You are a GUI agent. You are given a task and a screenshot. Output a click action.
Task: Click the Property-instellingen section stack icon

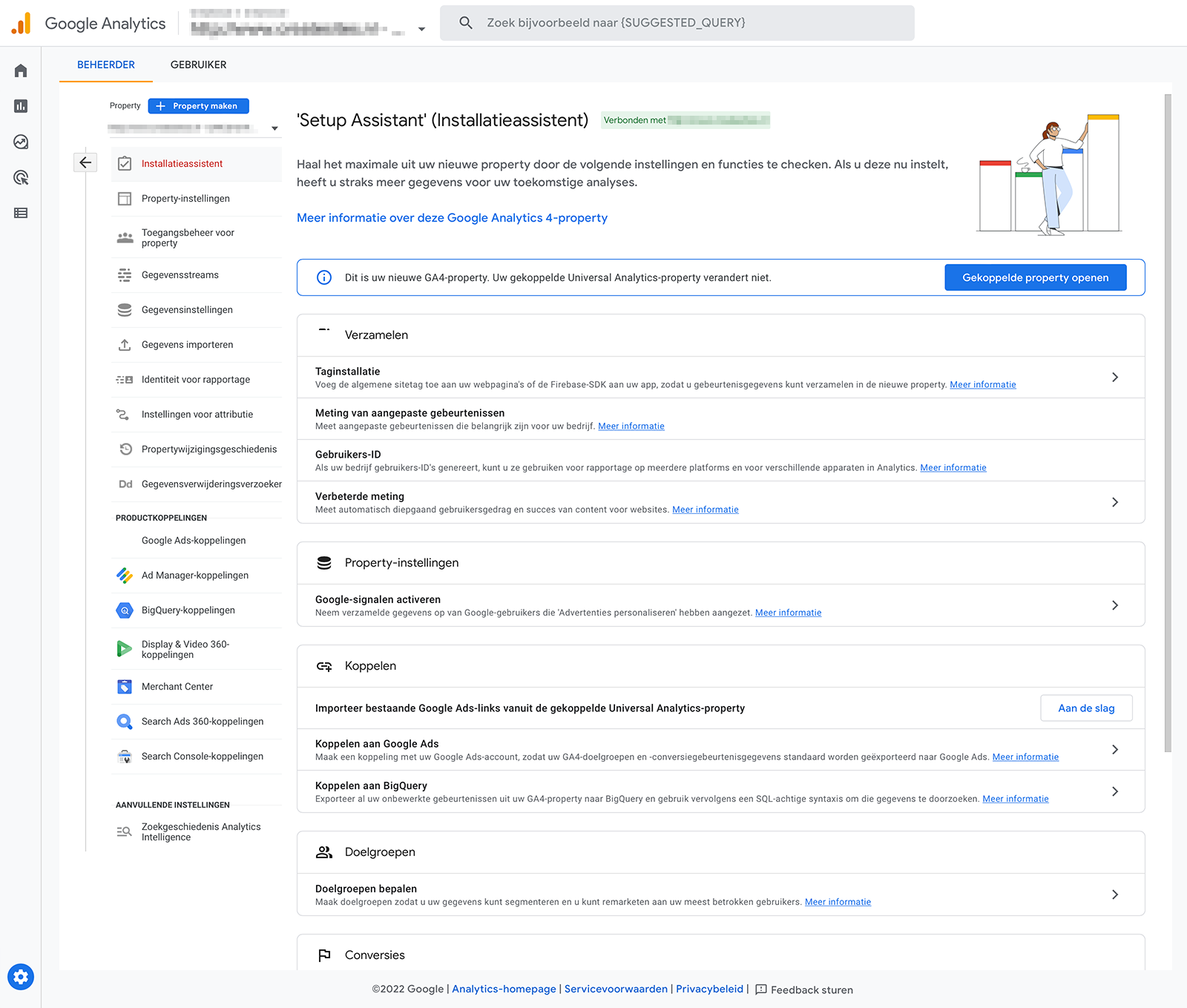coord(324,563)
